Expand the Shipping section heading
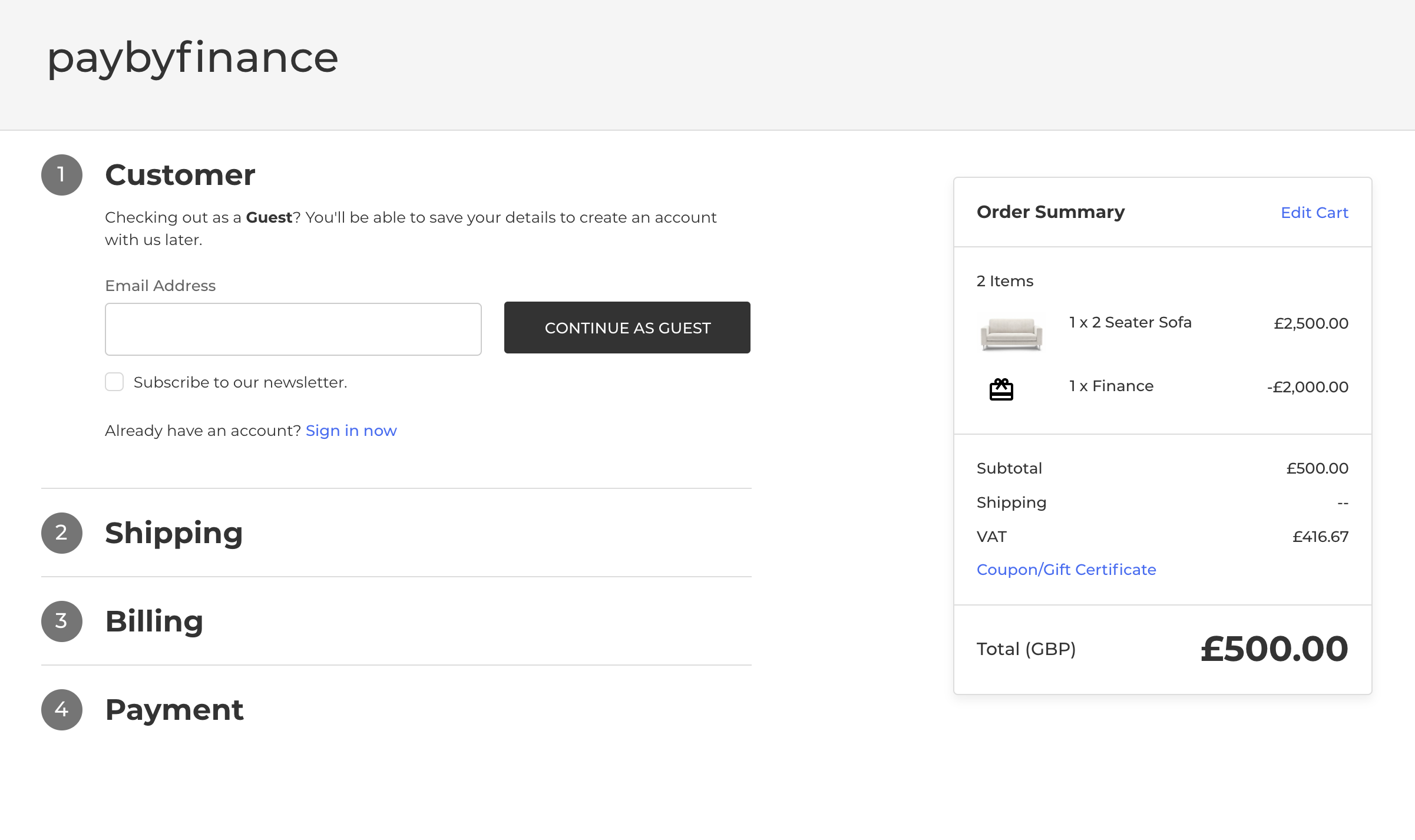This screenshot has height=840, width=1415. click(x=174, y=533)
